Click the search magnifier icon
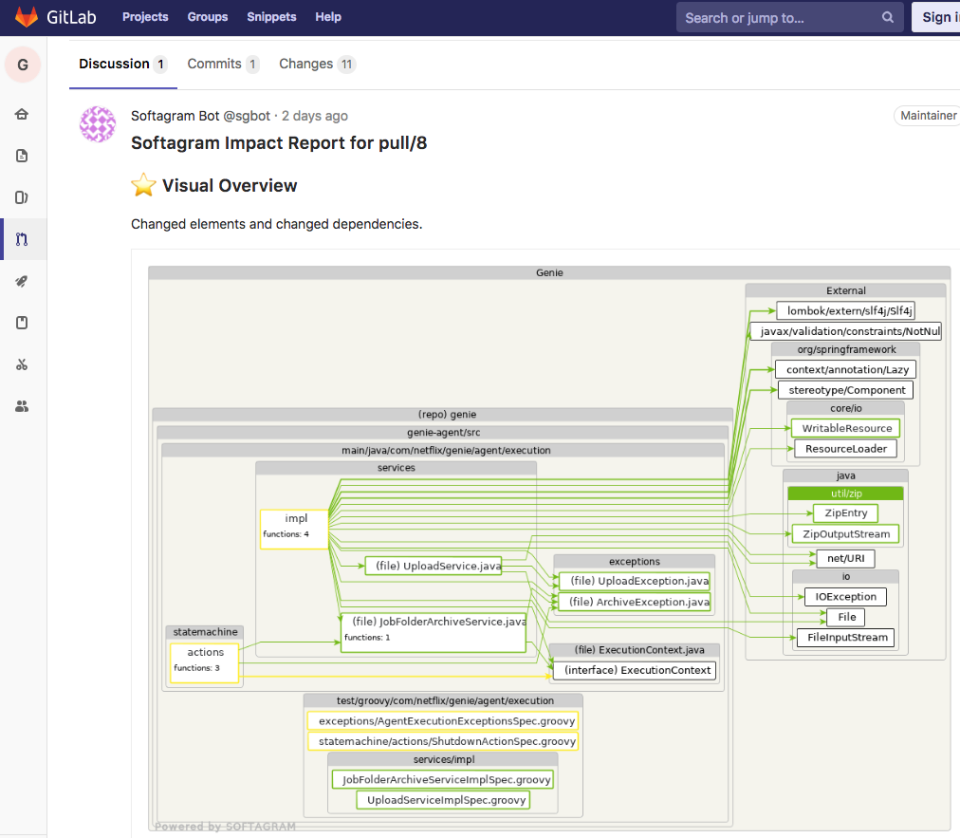Screen dimensions: 960x838 887,17
